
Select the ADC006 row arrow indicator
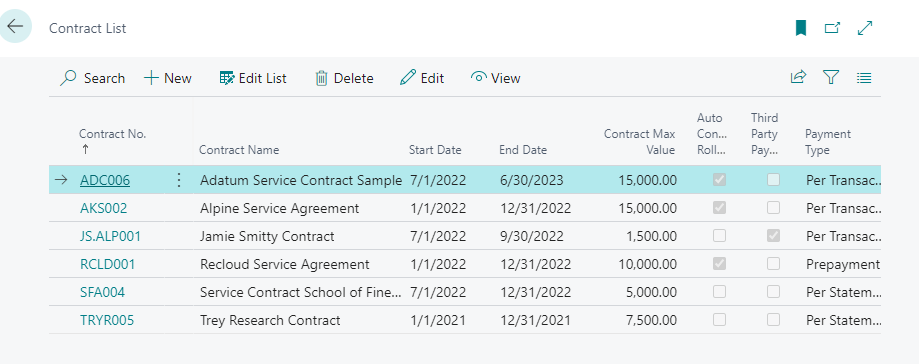click(61, 180)
